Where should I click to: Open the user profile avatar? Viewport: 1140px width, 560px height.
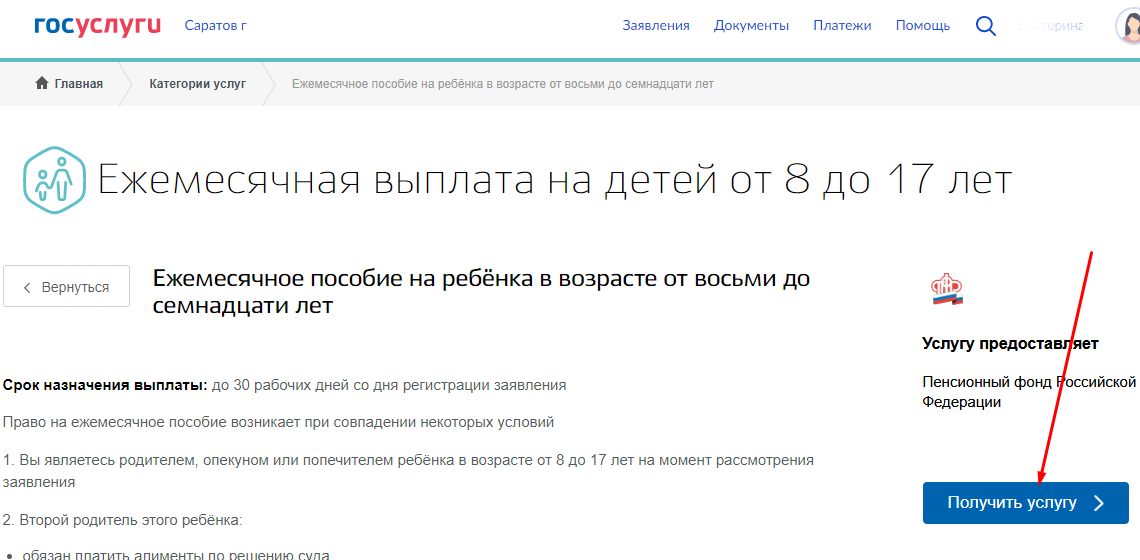(x=1128, y=26)
